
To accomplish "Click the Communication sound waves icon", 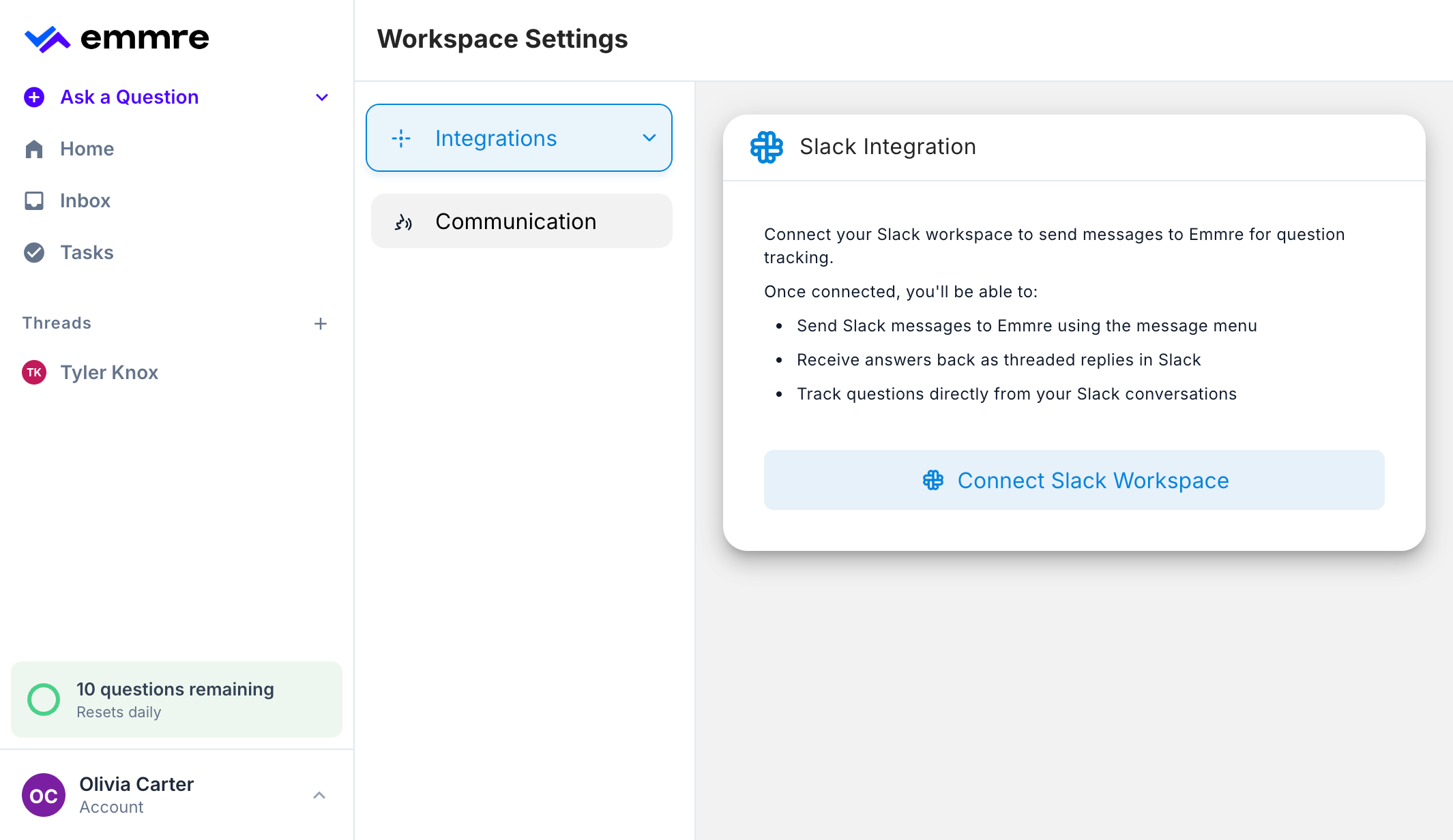I will point(403,222).
